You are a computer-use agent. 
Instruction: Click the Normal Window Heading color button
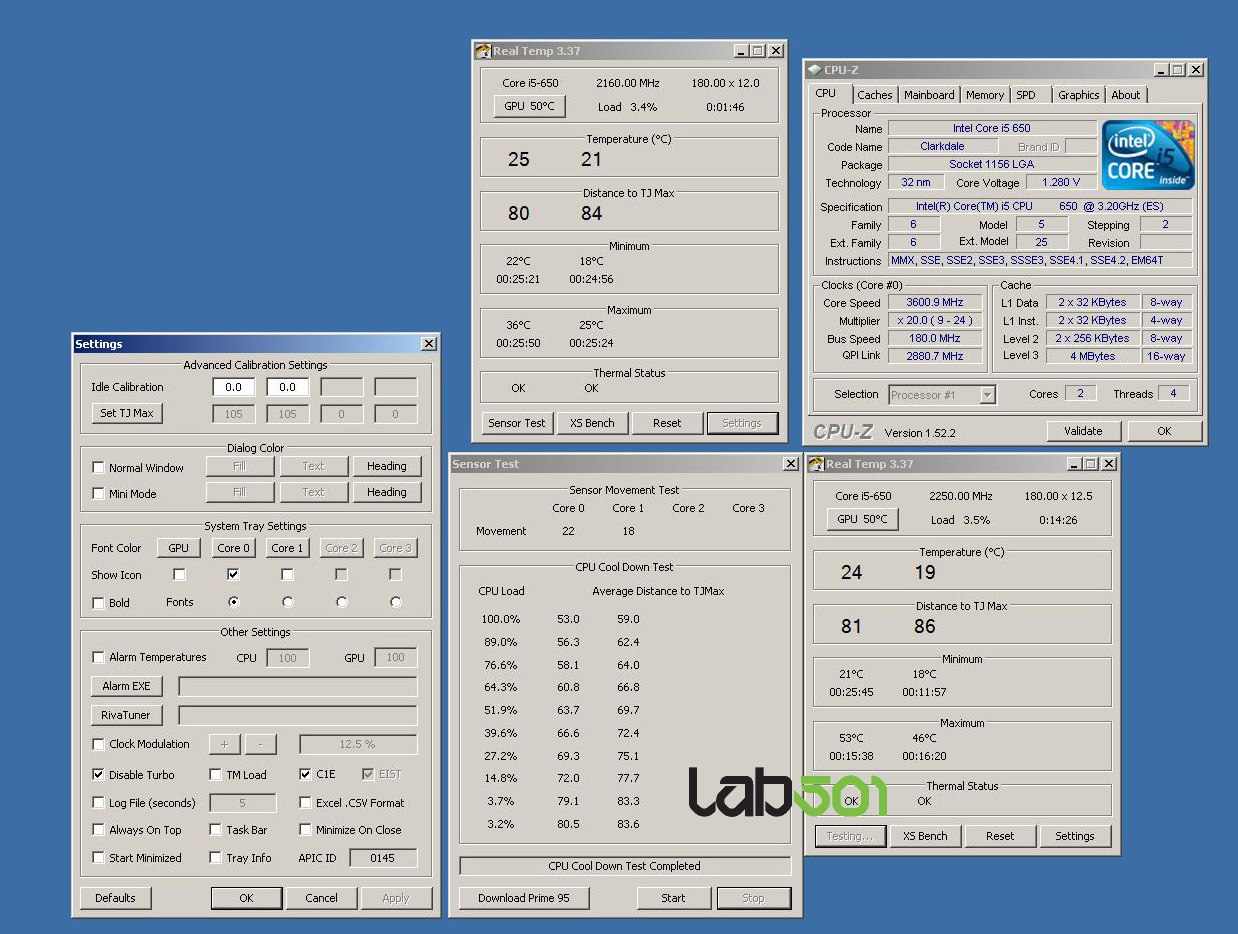(x=386, y=466)
